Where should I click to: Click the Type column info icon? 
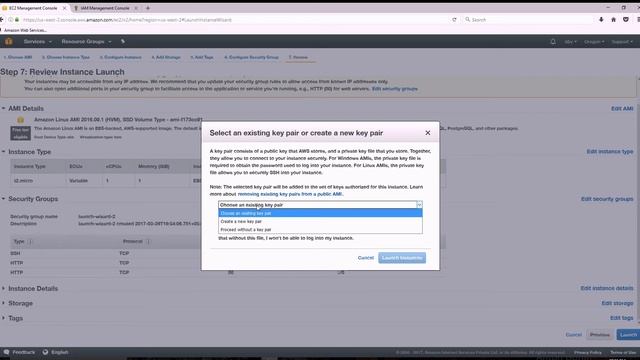(30, 242)
